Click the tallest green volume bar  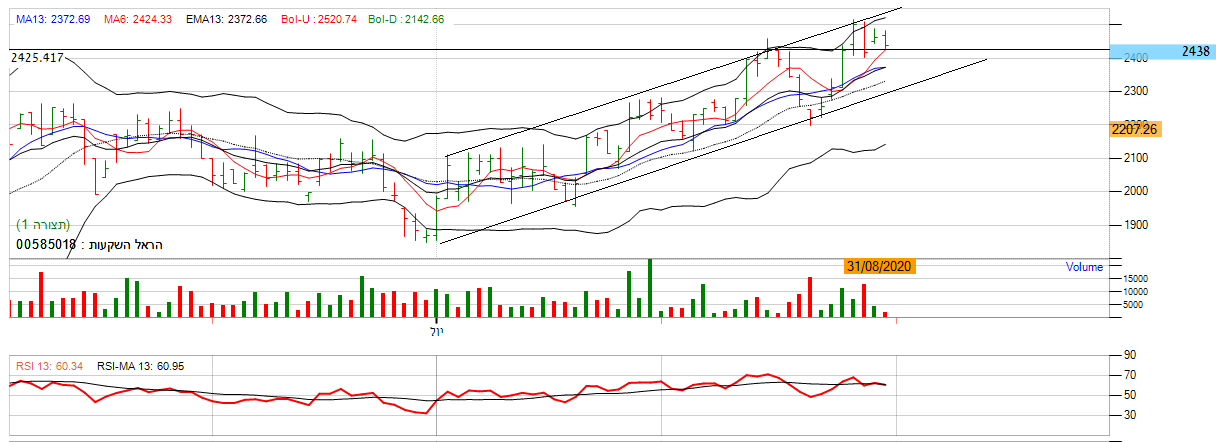650,289
